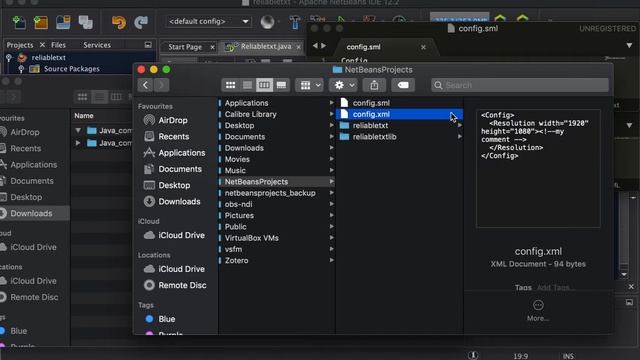
Task: Go forward in NetBeansProjects Finder window
Action: 161,85
